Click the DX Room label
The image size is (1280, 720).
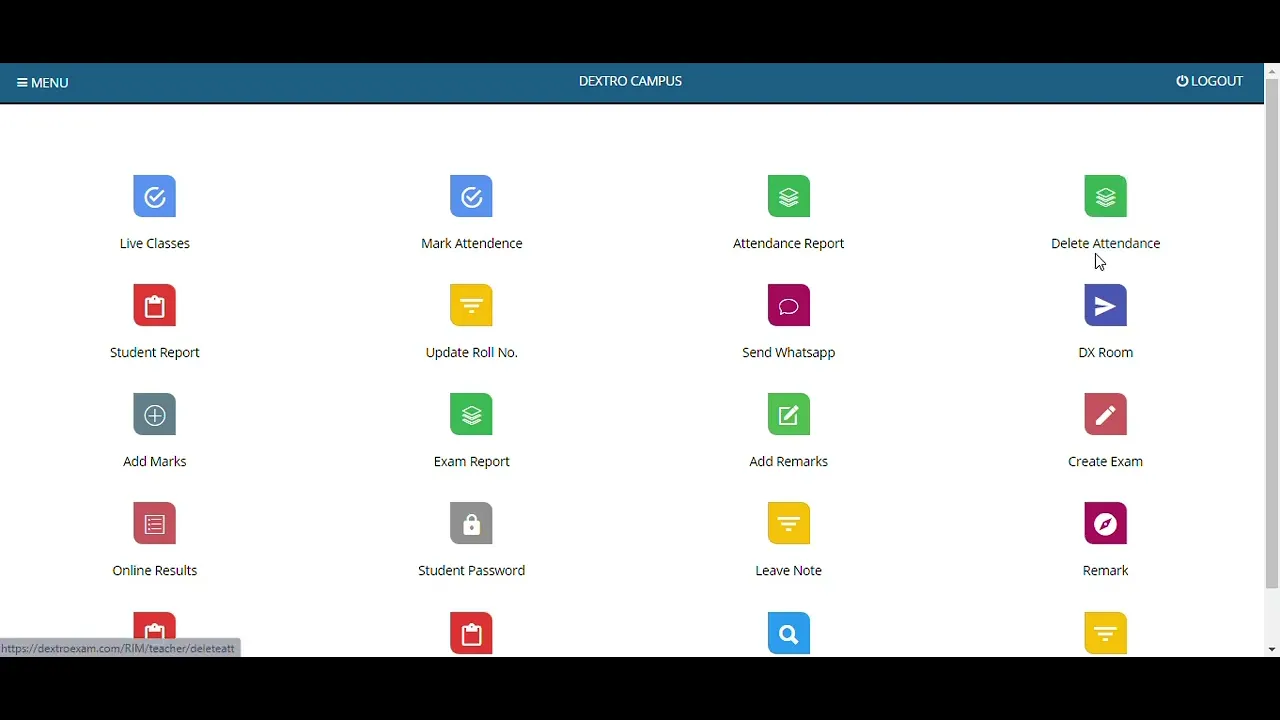tap(1106, 352)
